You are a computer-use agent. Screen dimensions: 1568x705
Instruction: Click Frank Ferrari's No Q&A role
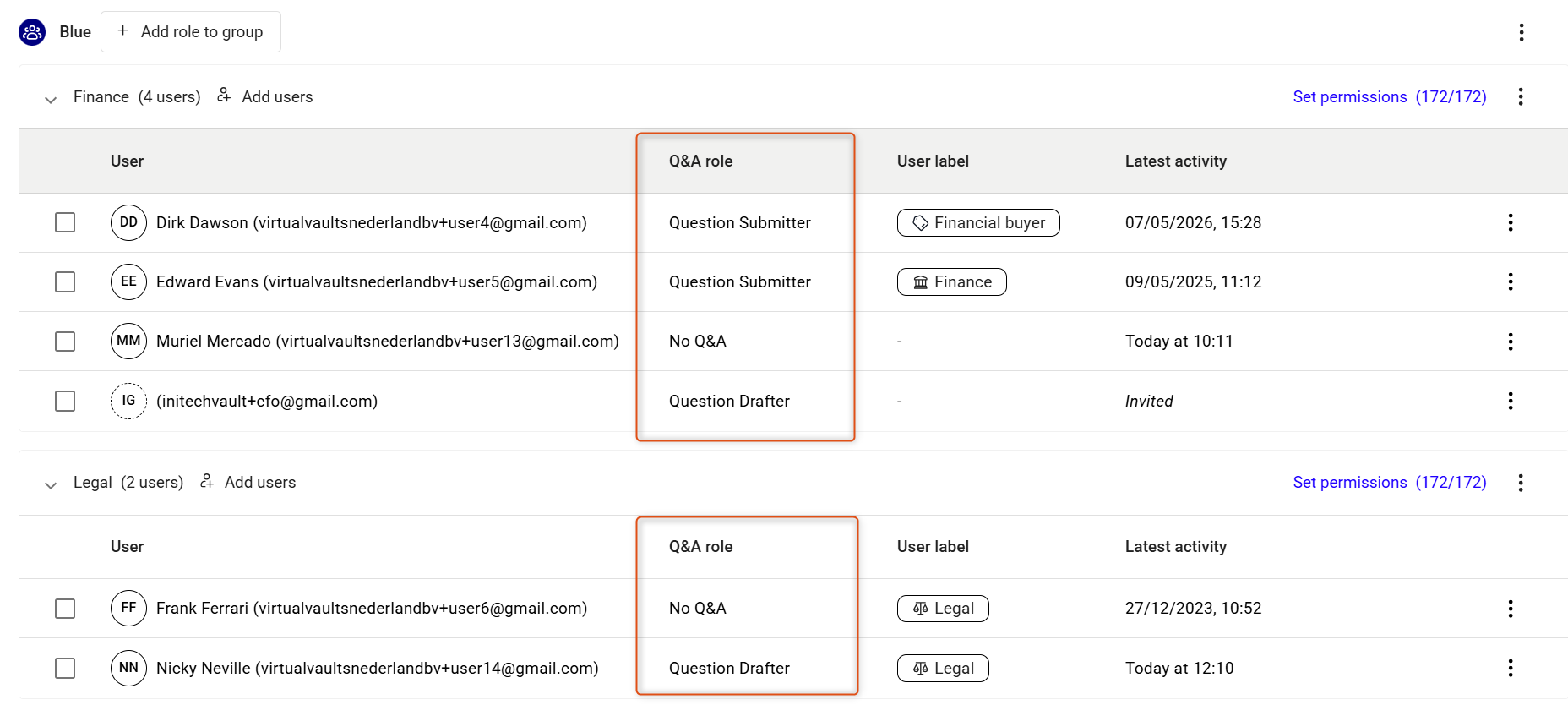698,608
